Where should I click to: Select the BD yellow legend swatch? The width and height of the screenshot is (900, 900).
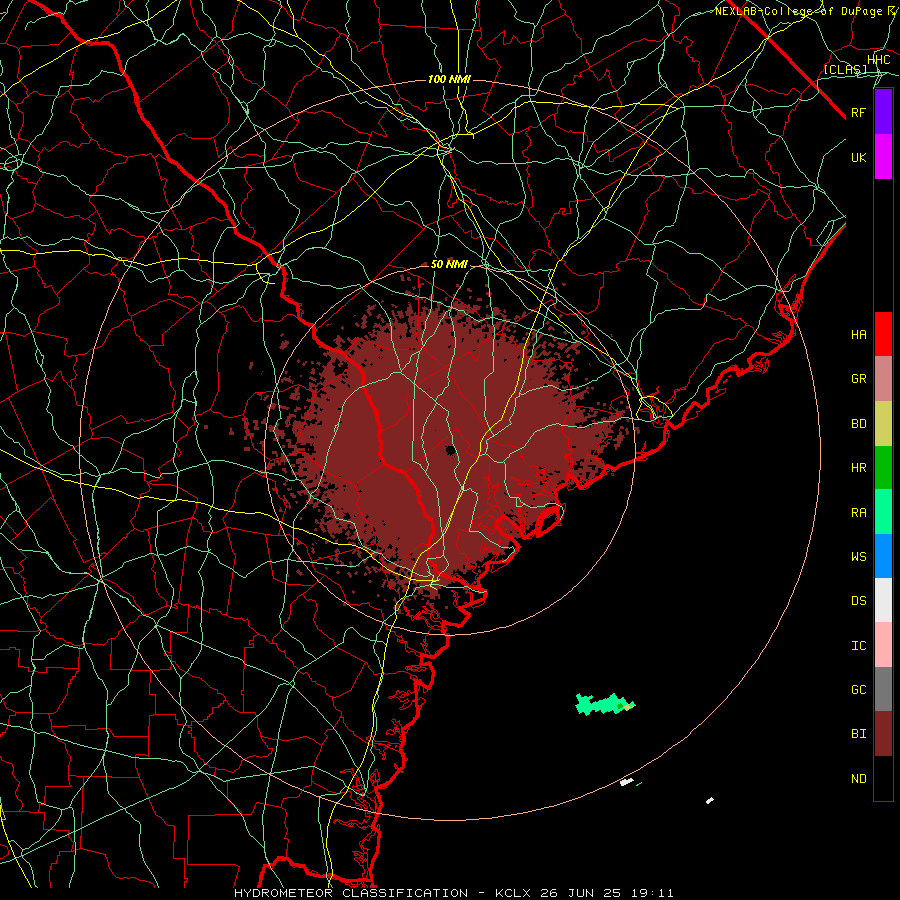point(883,424)
